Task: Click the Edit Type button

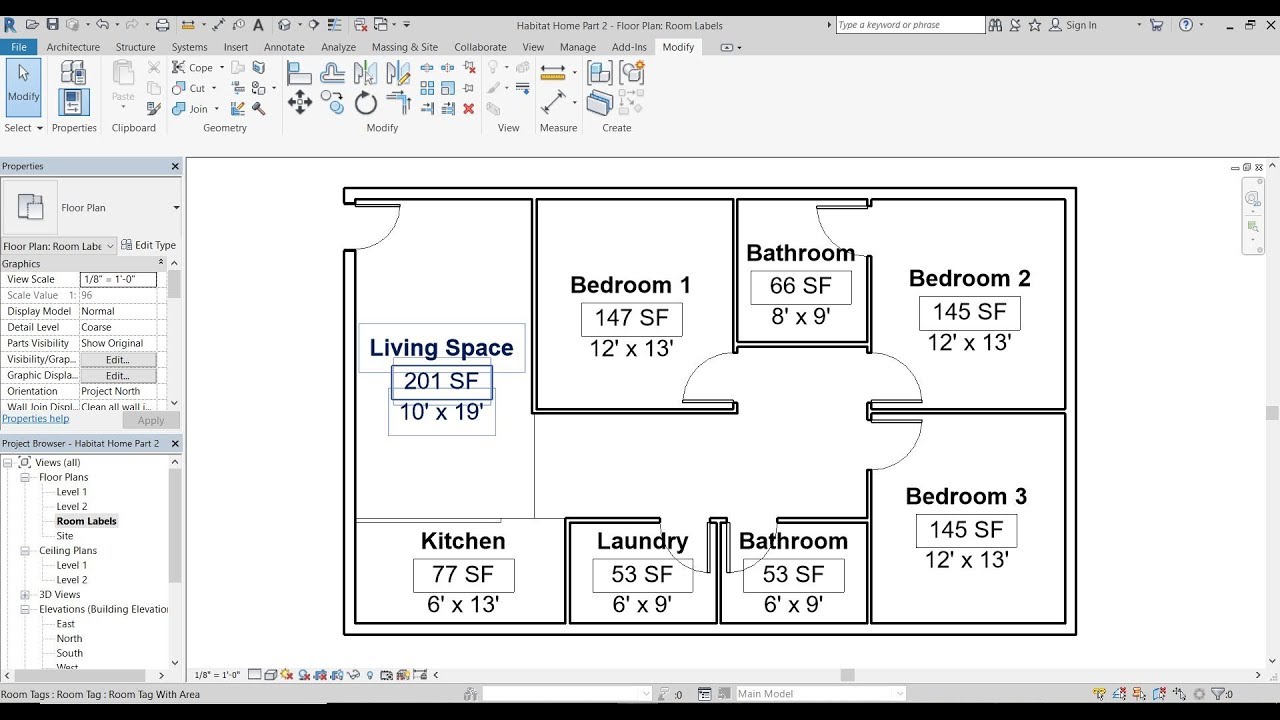Action: coord(148,245)
